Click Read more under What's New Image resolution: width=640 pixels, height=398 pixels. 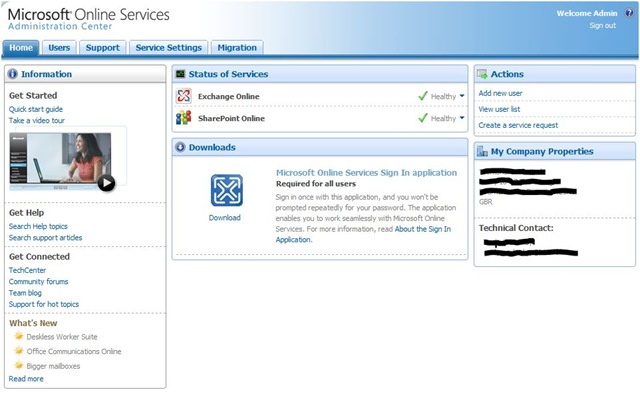26,379
